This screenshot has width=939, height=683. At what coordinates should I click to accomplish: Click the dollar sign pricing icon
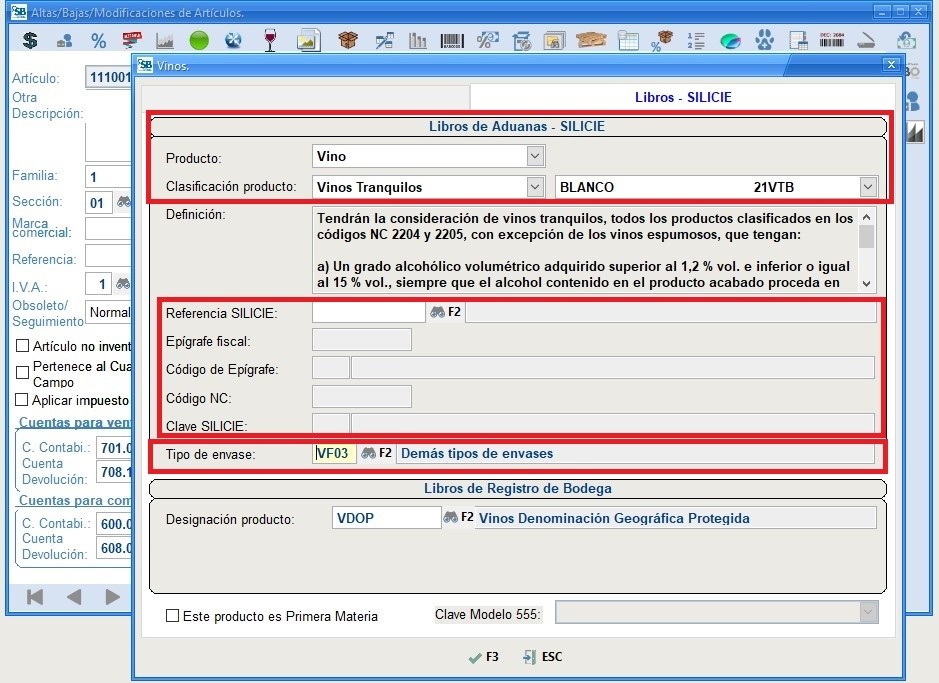click(30, 41)
